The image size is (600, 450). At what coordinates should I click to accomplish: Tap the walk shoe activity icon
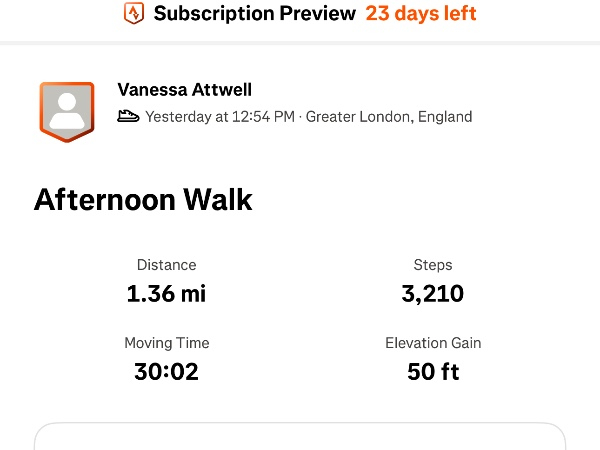[128, 117]
